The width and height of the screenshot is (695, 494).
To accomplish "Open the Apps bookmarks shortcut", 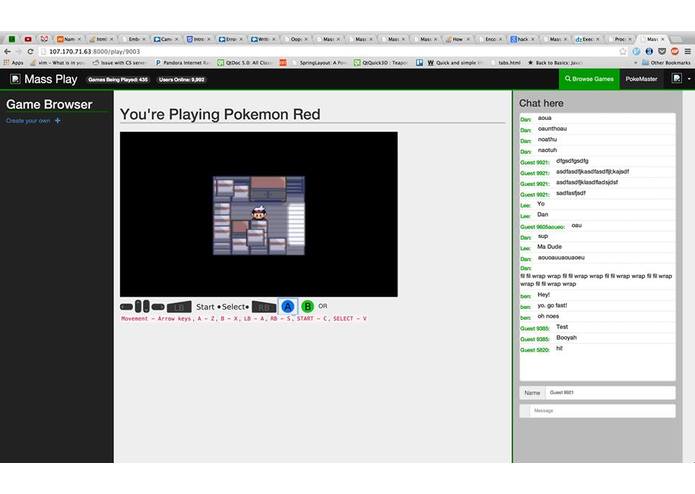I will 13,63.
